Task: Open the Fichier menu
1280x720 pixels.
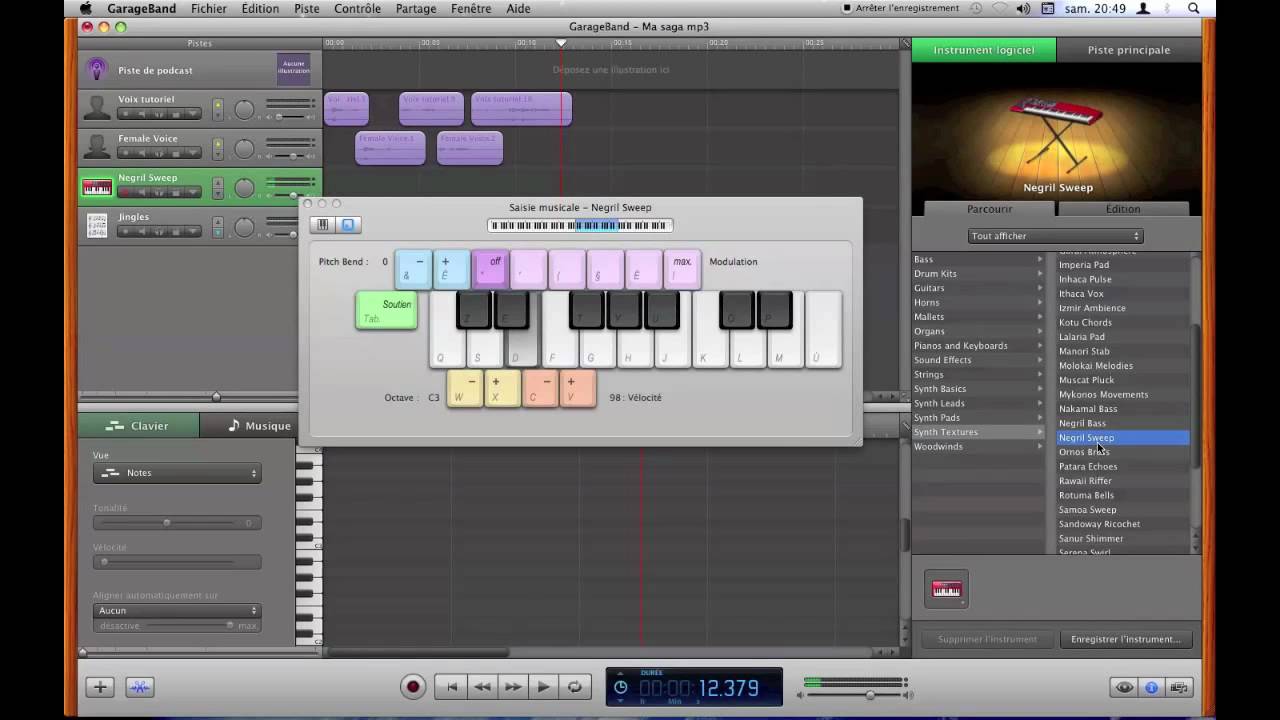Action: 209,9
